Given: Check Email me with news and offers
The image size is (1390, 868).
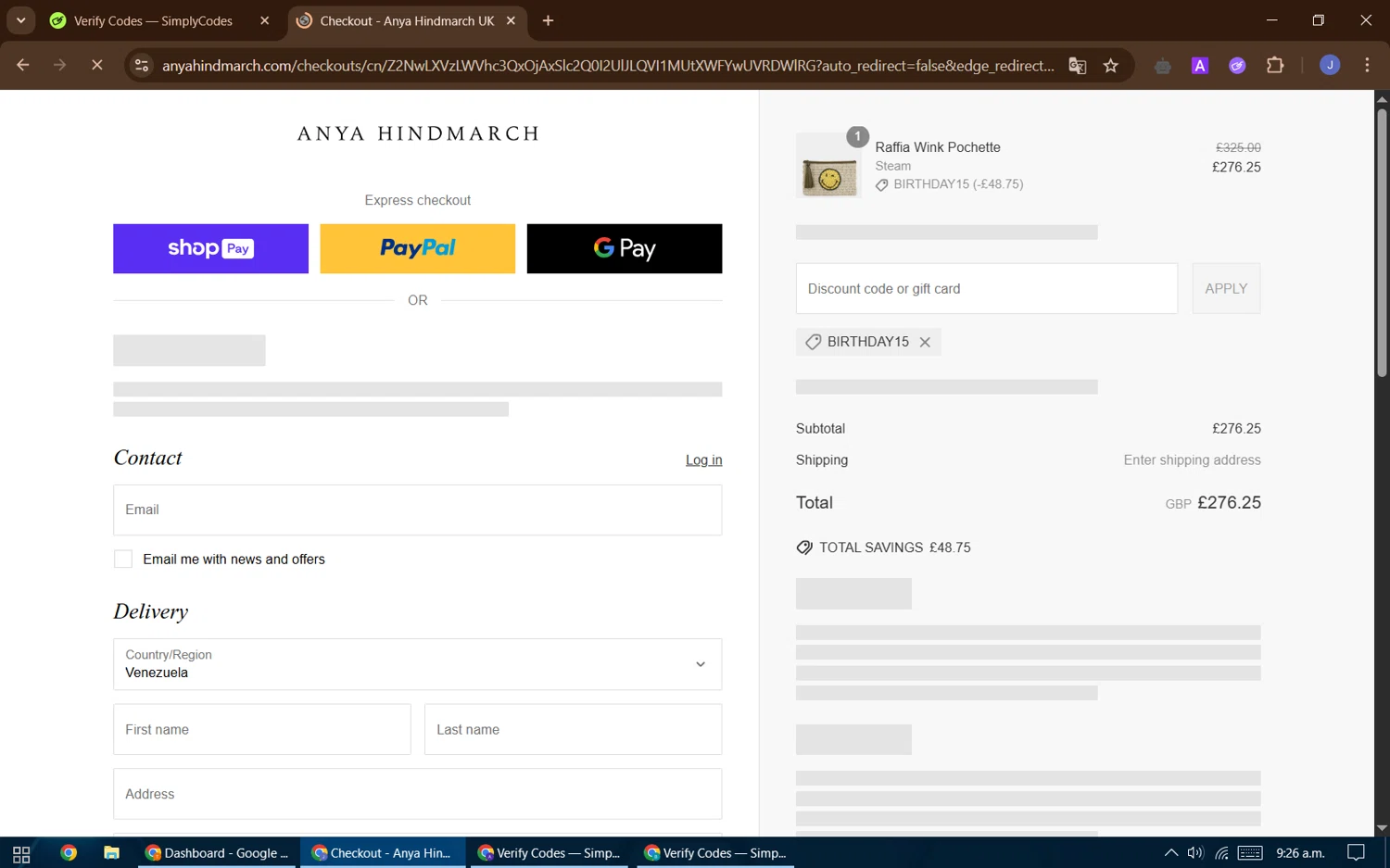Looking at the screenshot, I should click(123, 559).
